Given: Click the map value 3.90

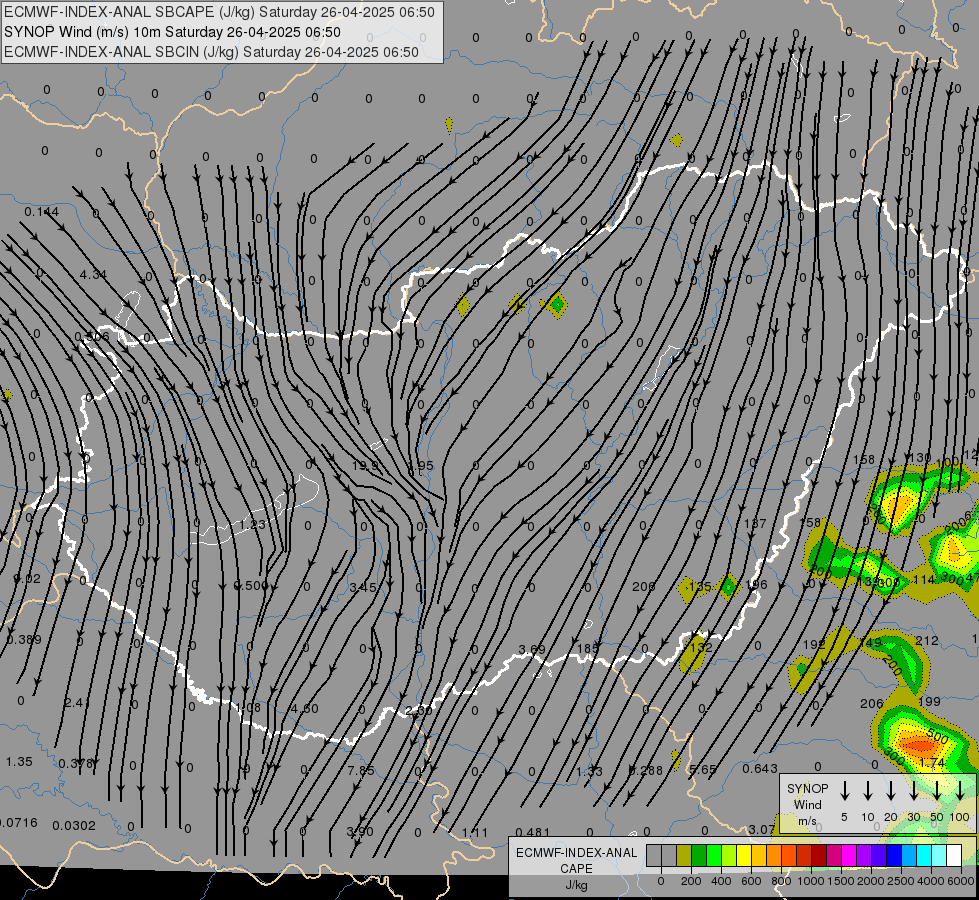Looking at the screenshot, I should point(360,831).
